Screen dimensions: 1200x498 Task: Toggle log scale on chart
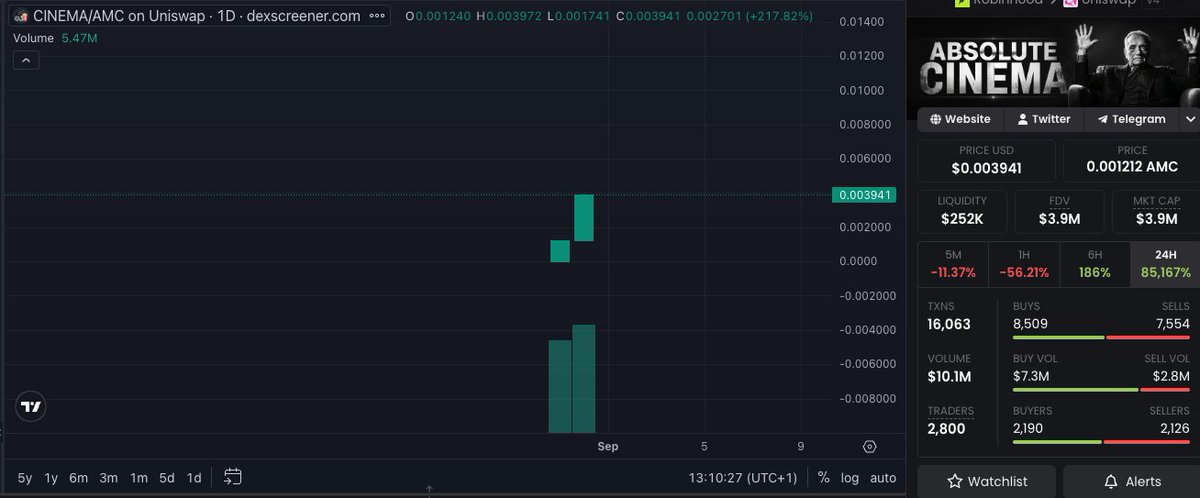[x=850, y=477]
